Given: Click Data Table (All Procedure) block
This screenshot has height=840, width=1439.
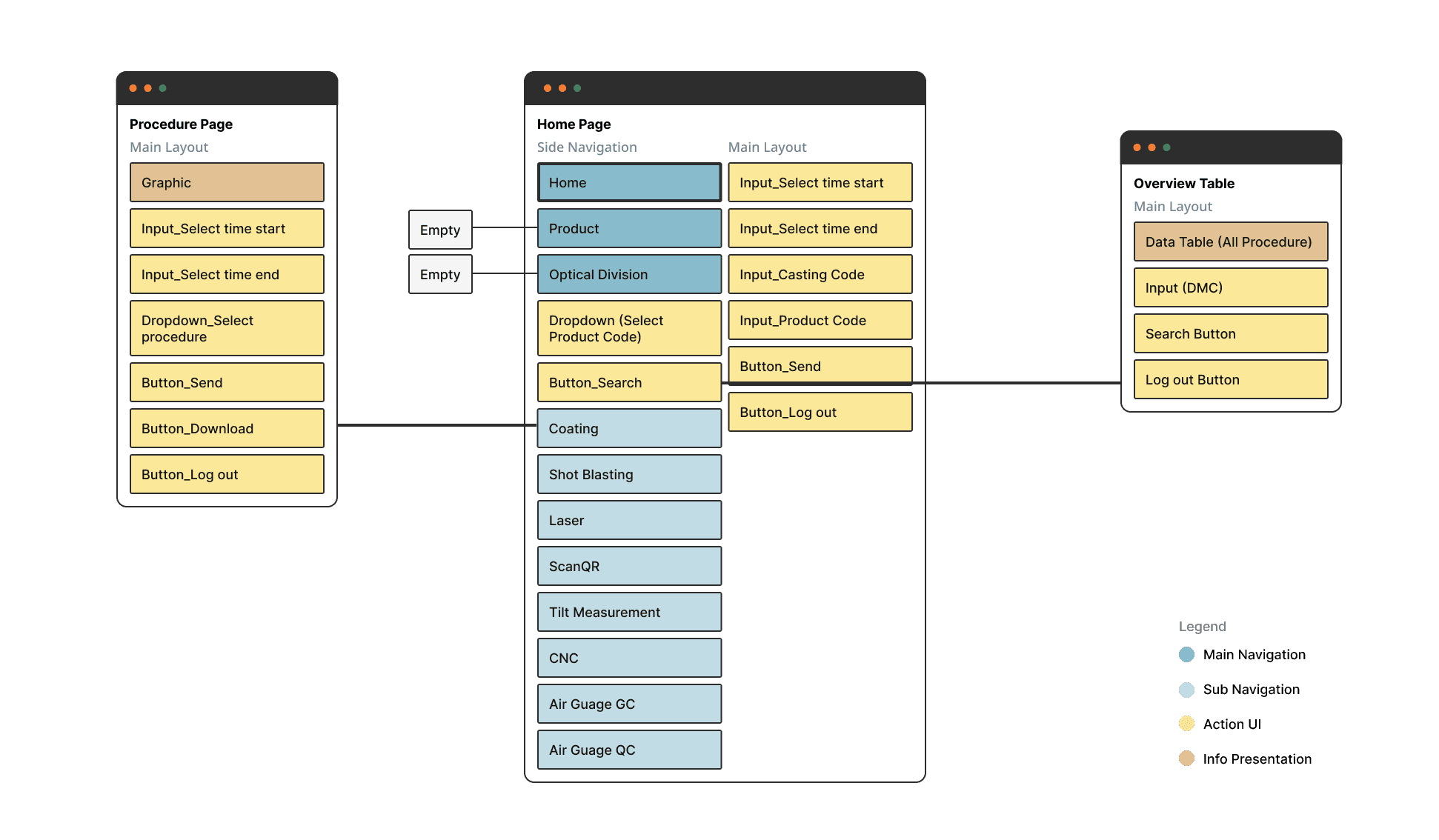Looking at the screenshot, I should tap(1230, 241).
